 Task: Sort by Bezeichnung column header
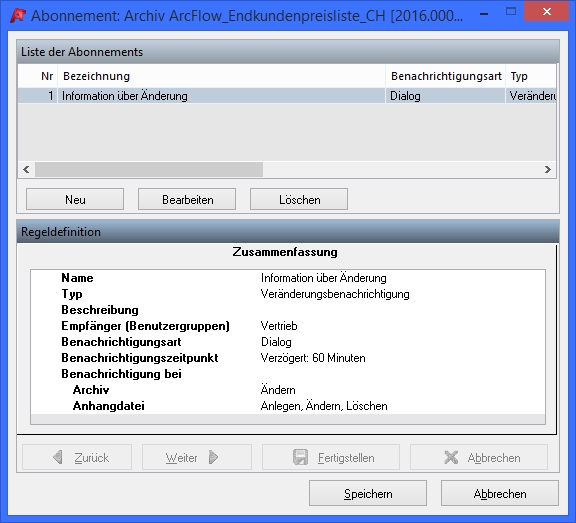(222, 76)
